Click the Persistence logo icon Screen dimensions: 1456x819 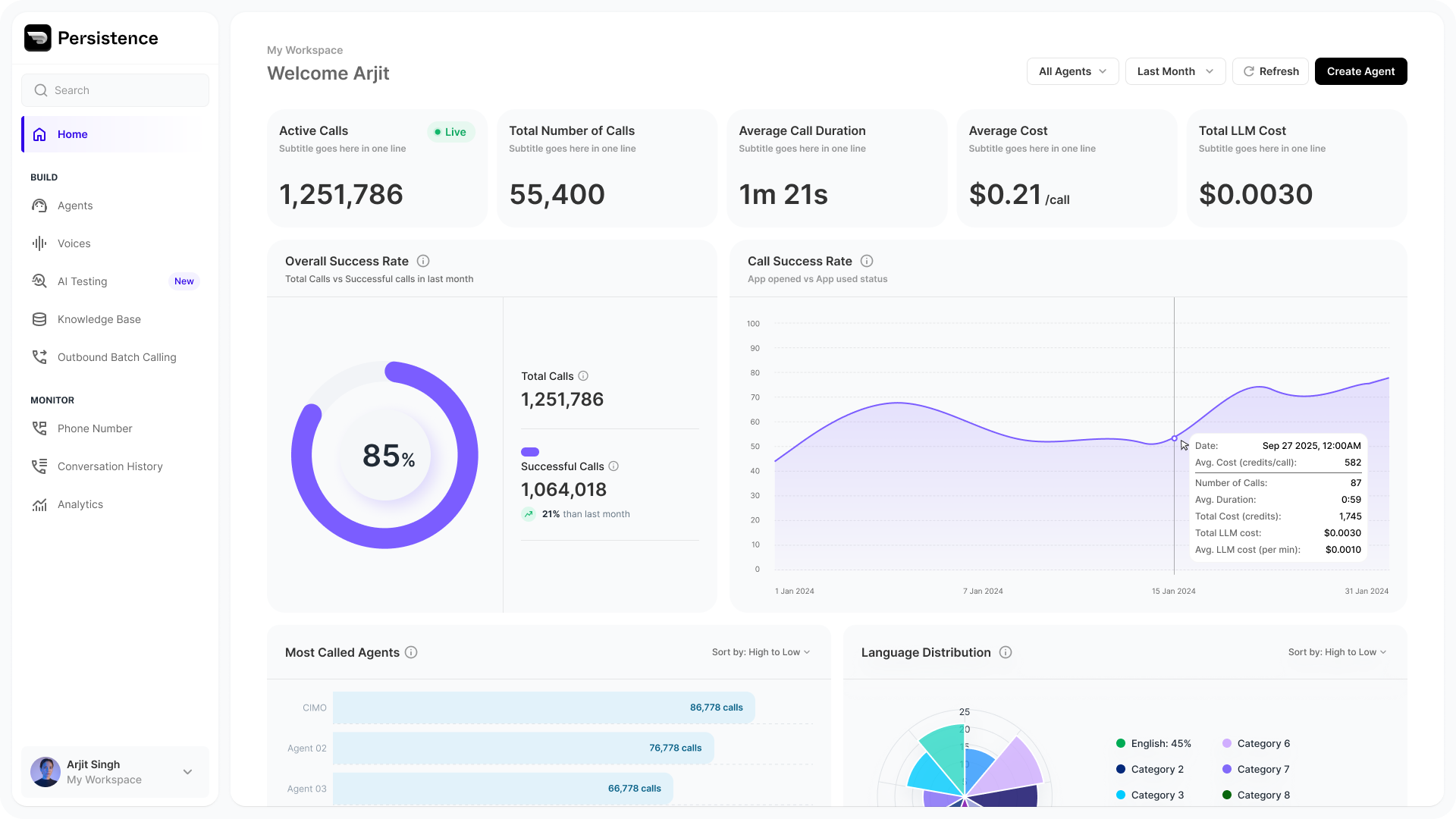[37, 38]
